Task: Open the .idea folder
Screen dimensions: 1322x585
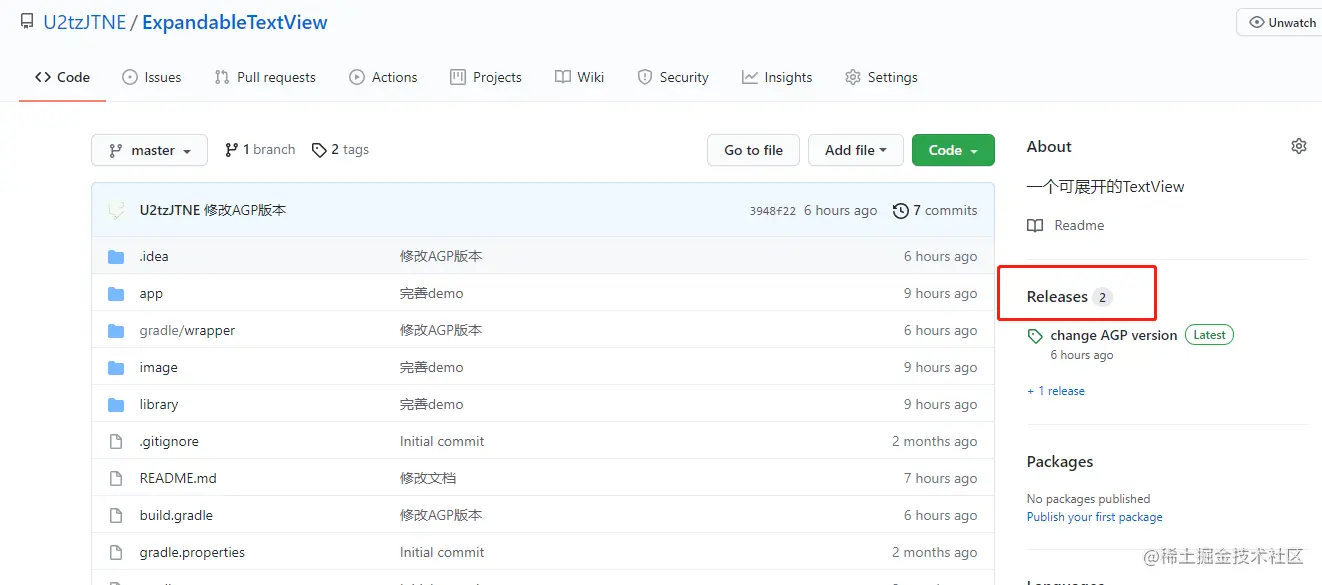Action: [154, 256]
